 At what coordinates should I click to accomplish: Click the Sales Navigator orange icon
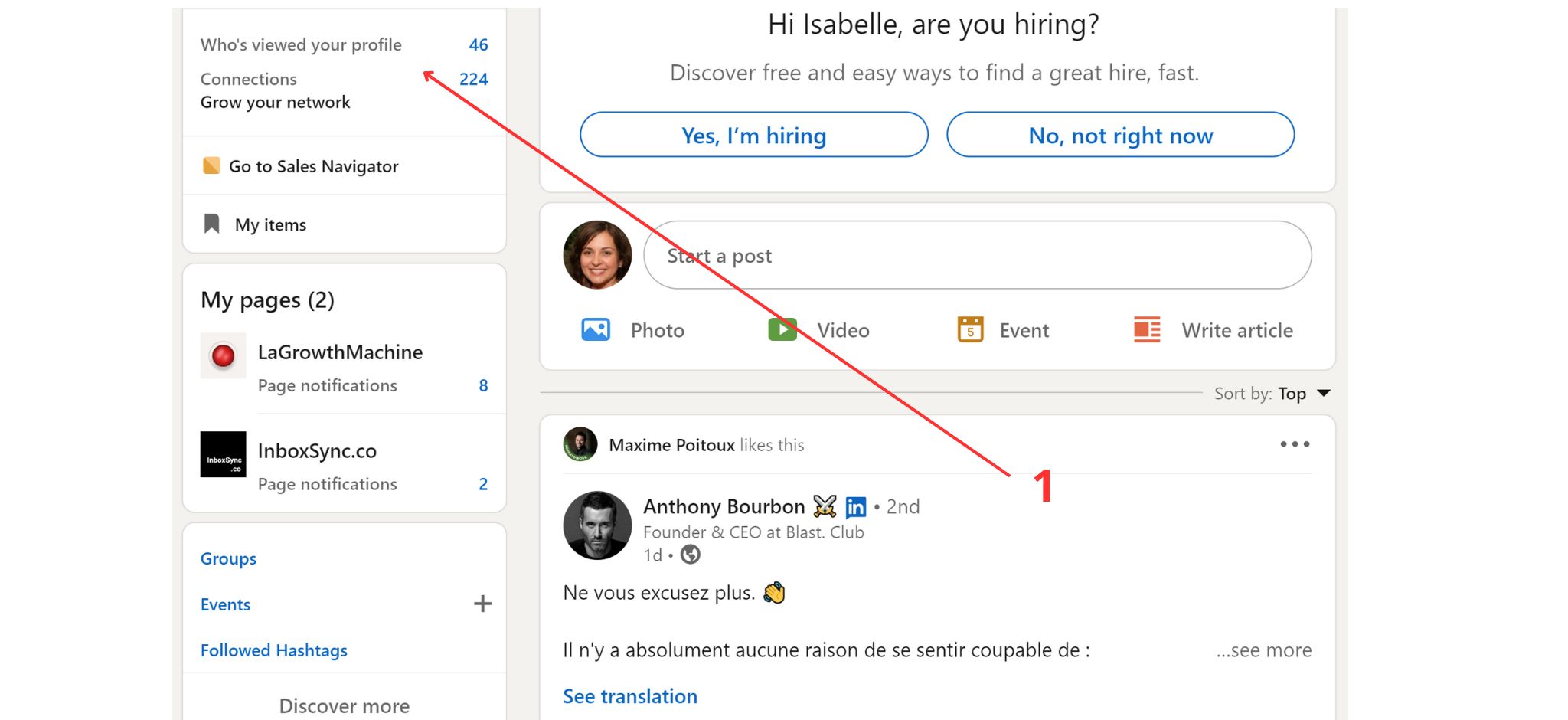tap(211, 165)
